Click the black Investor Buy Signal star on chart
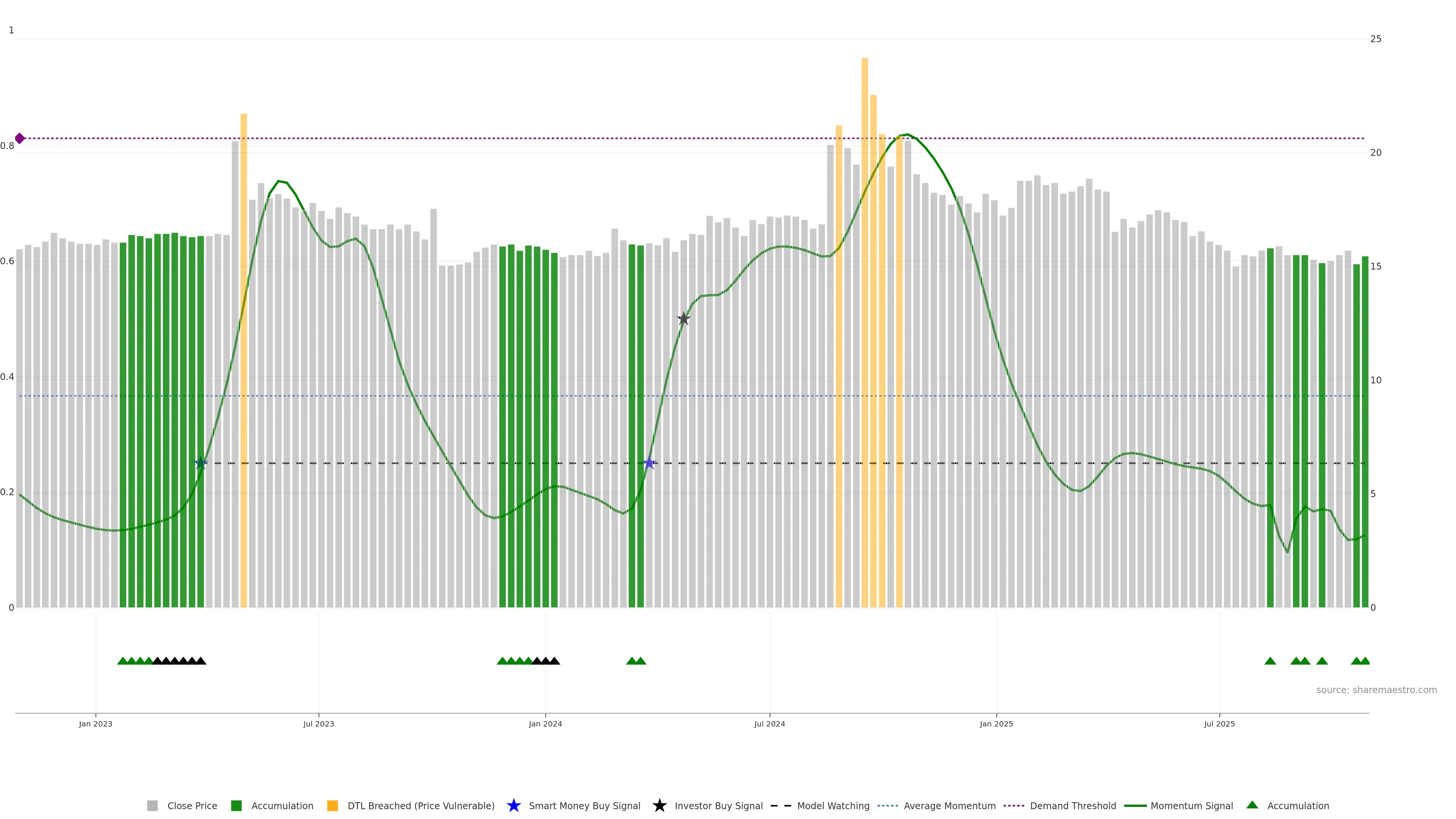The width and height of the screenshot is (1456, 819). click(683, 319)
